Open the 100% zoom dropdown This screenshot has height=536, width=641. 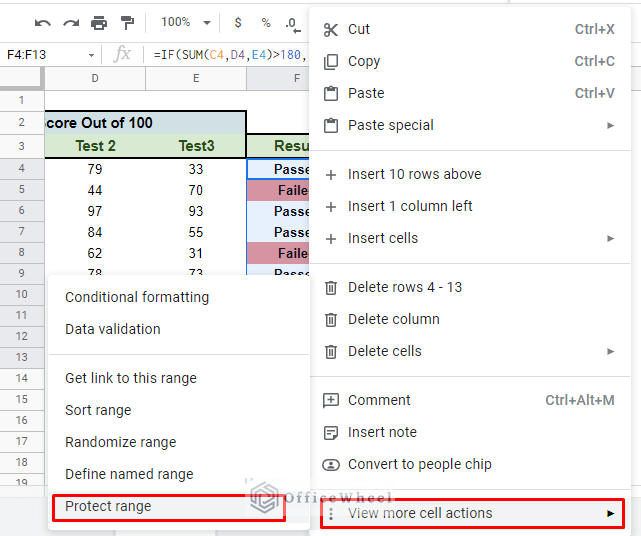click(x=186, y=22)
